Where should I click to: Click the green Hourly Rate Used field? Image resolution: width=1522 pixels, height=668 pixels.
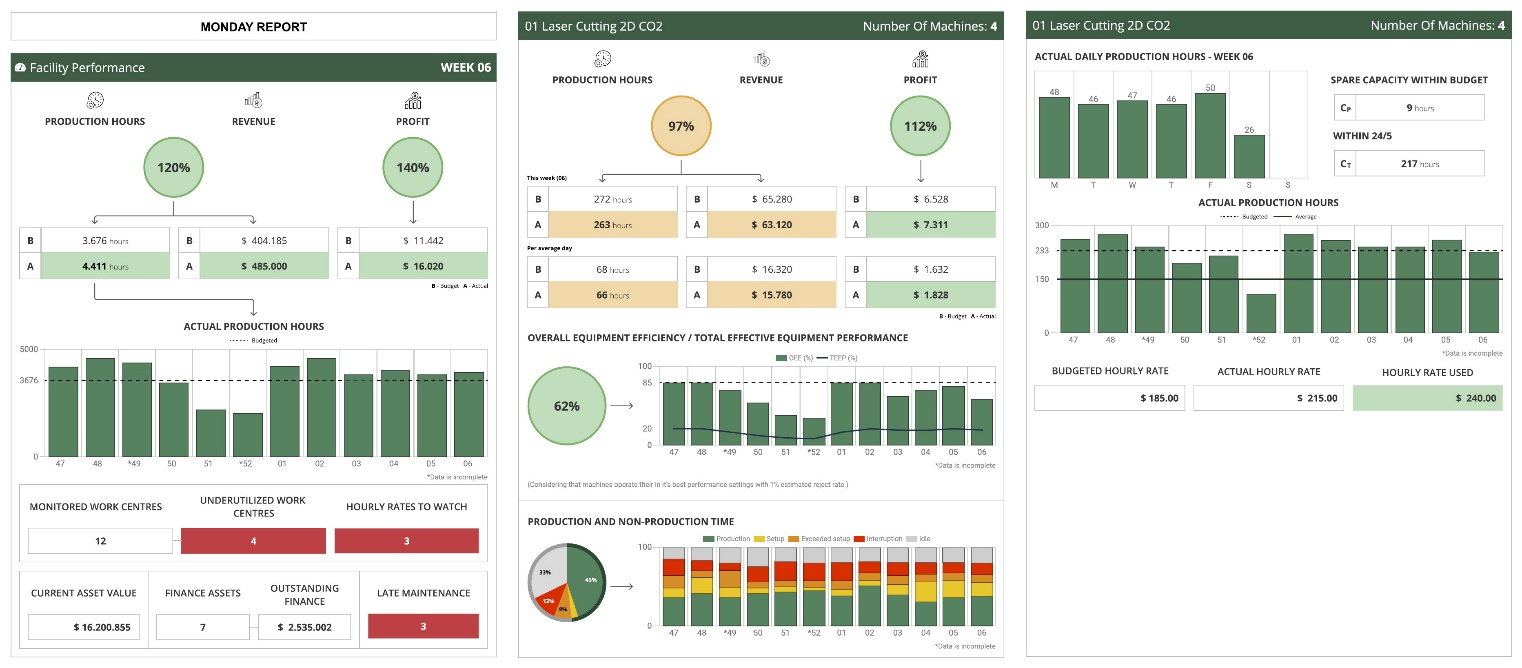pyautogui.click(x=1428, y=397)
